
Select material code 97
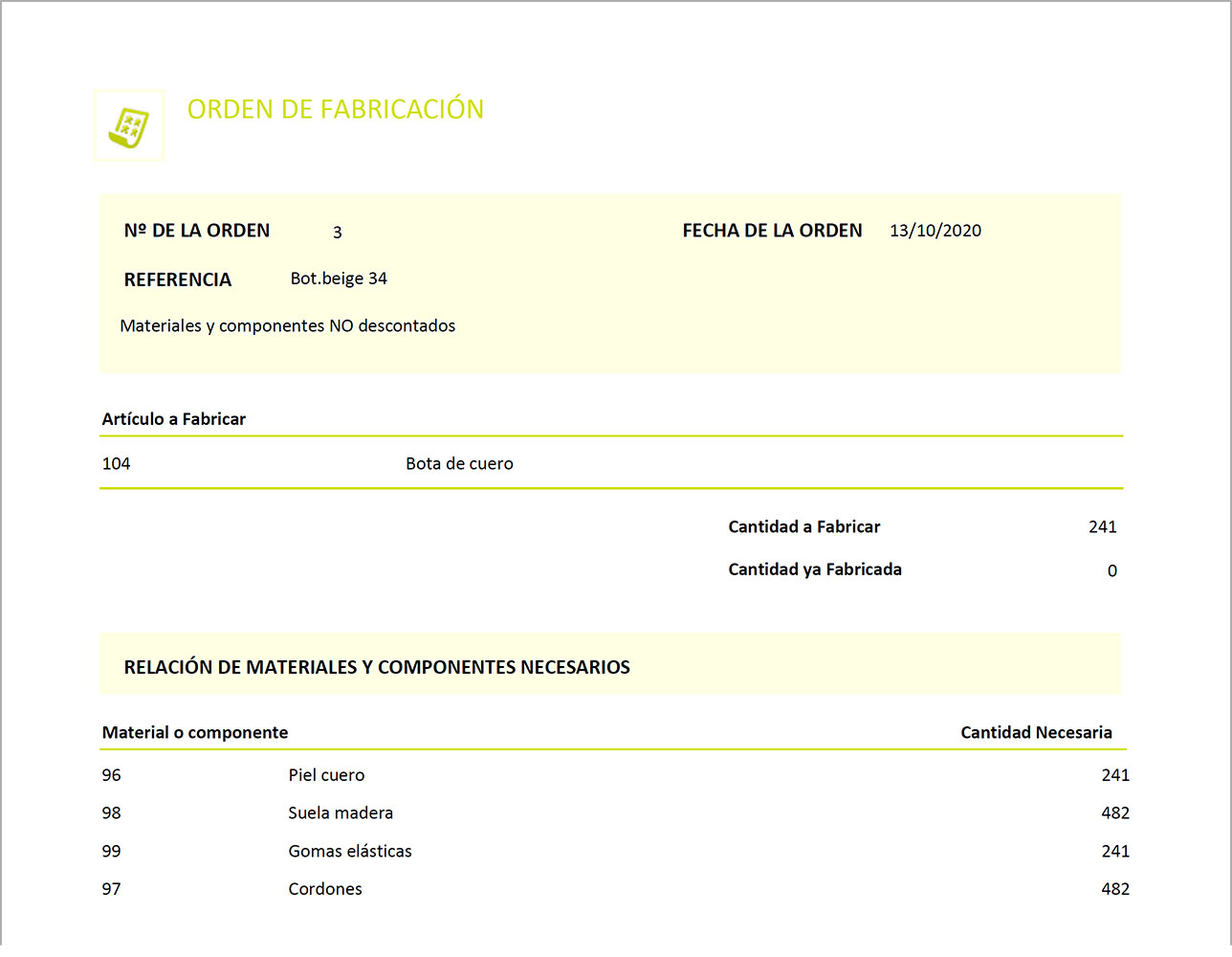112,889
